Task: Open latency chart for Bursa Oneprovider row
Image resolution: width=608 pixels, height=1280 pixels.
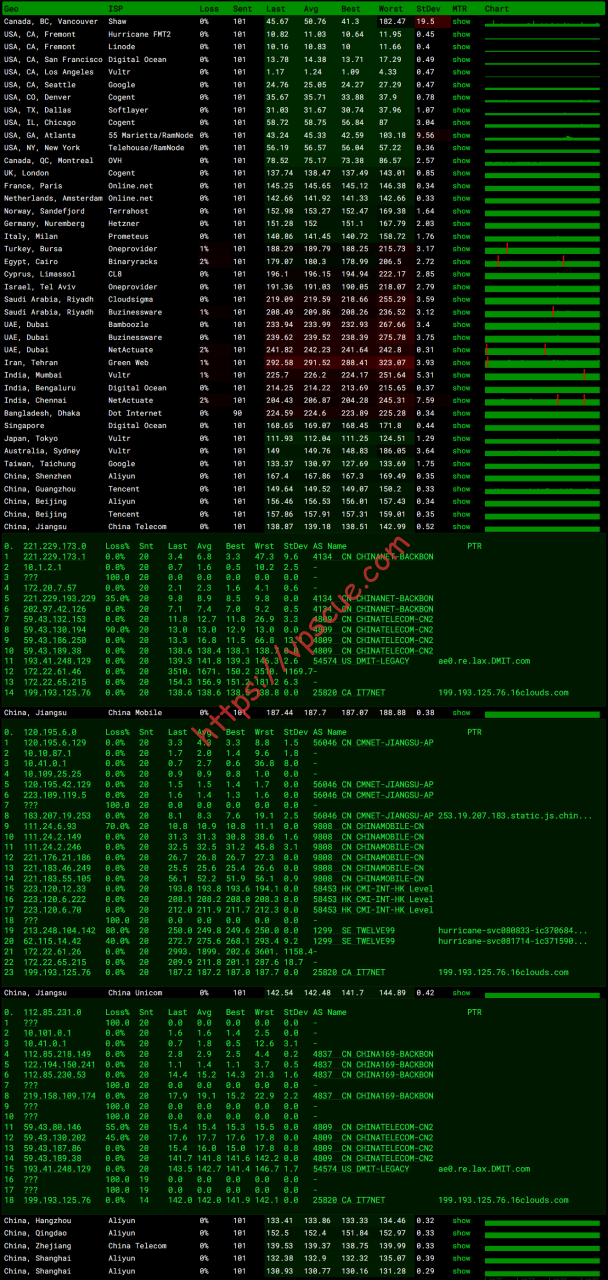Action: coord(543,249)
